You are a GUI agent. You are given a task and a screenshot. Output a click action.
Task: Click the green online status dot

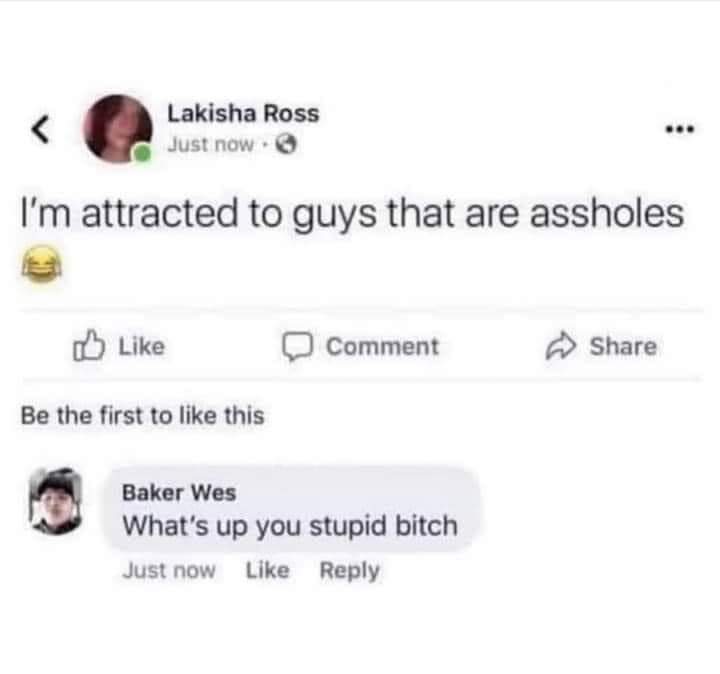pyautogui.click(x=142, y=153)
